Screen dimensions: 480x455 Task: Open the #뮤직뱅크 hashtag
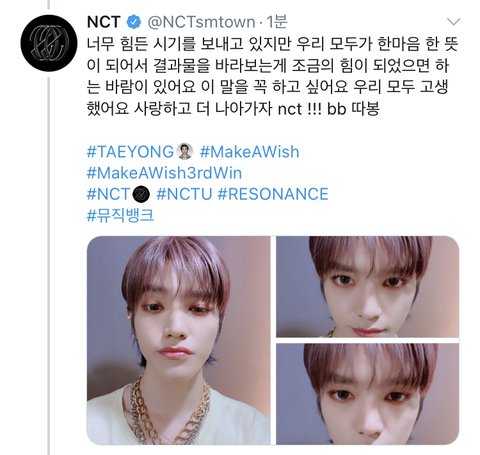point(120,215)
